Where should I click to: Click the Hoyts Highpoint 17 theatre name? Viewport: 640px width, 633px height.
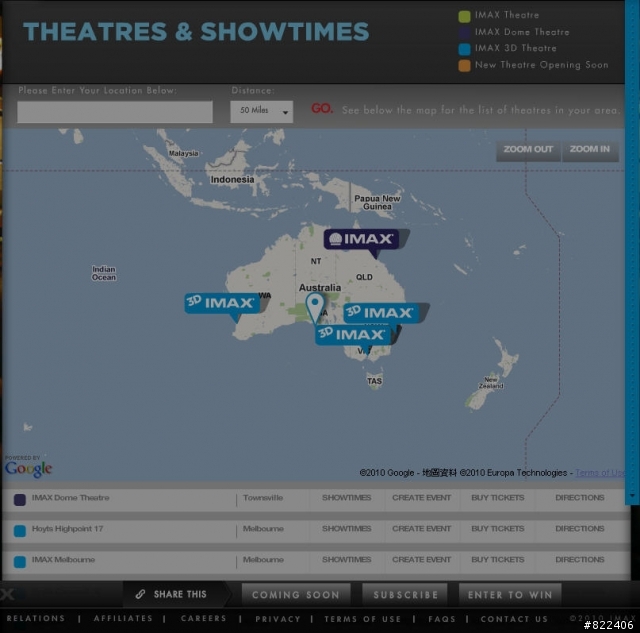click(67, 529)
